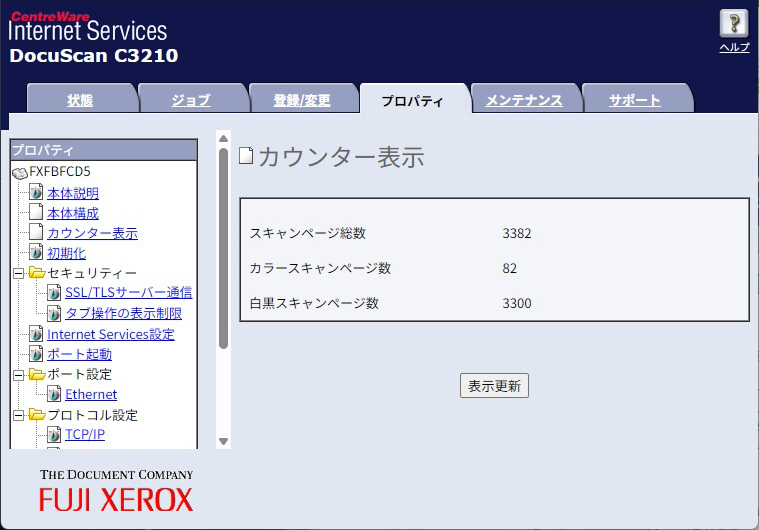
Task: Go to the メンテナンス tab
Action: coord(524,100)
